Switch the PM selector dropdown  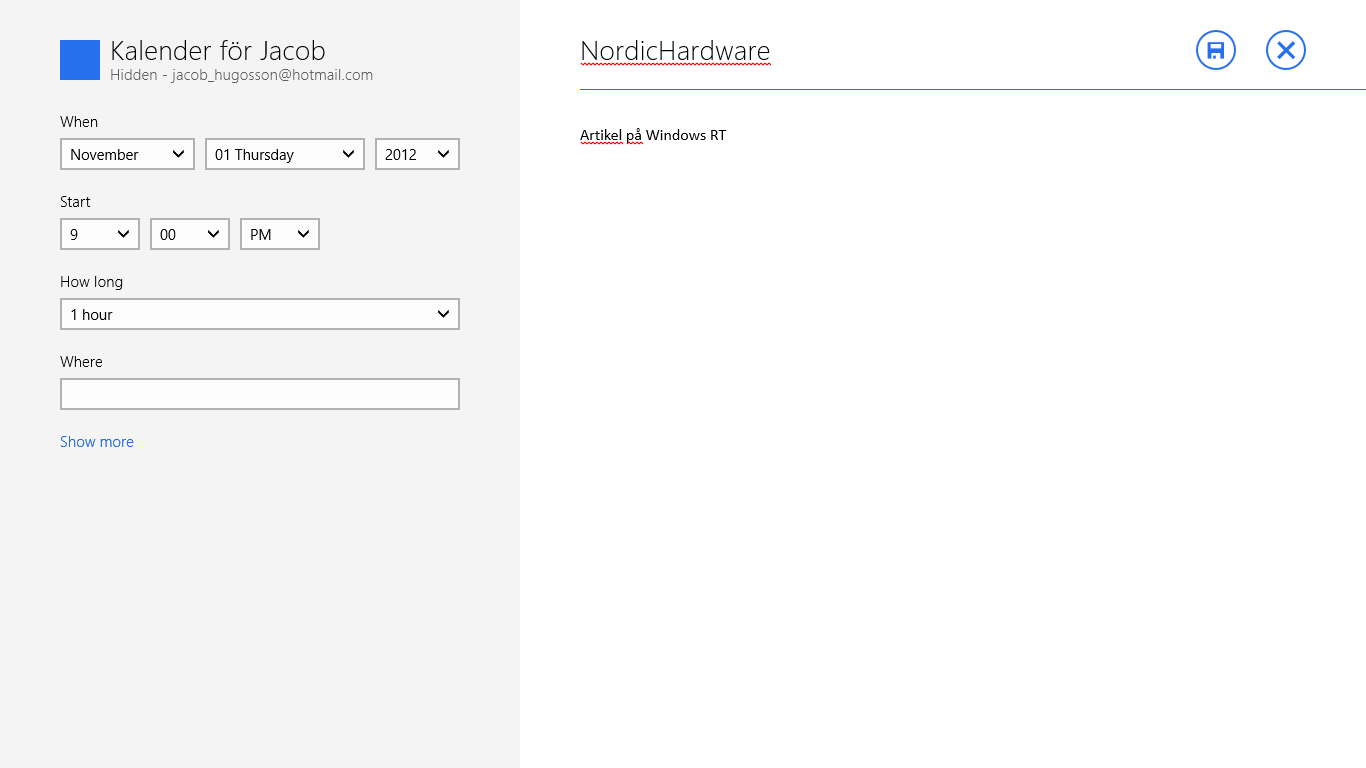(x=279, y=234)
